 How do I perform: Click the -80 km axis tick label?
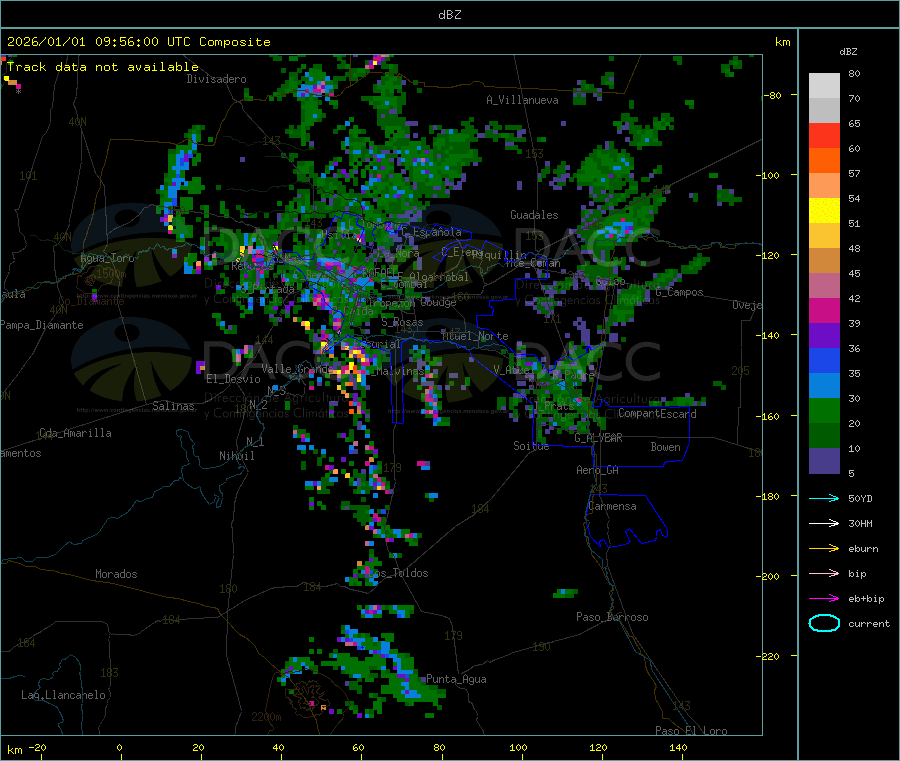click(x=773, y=95)
